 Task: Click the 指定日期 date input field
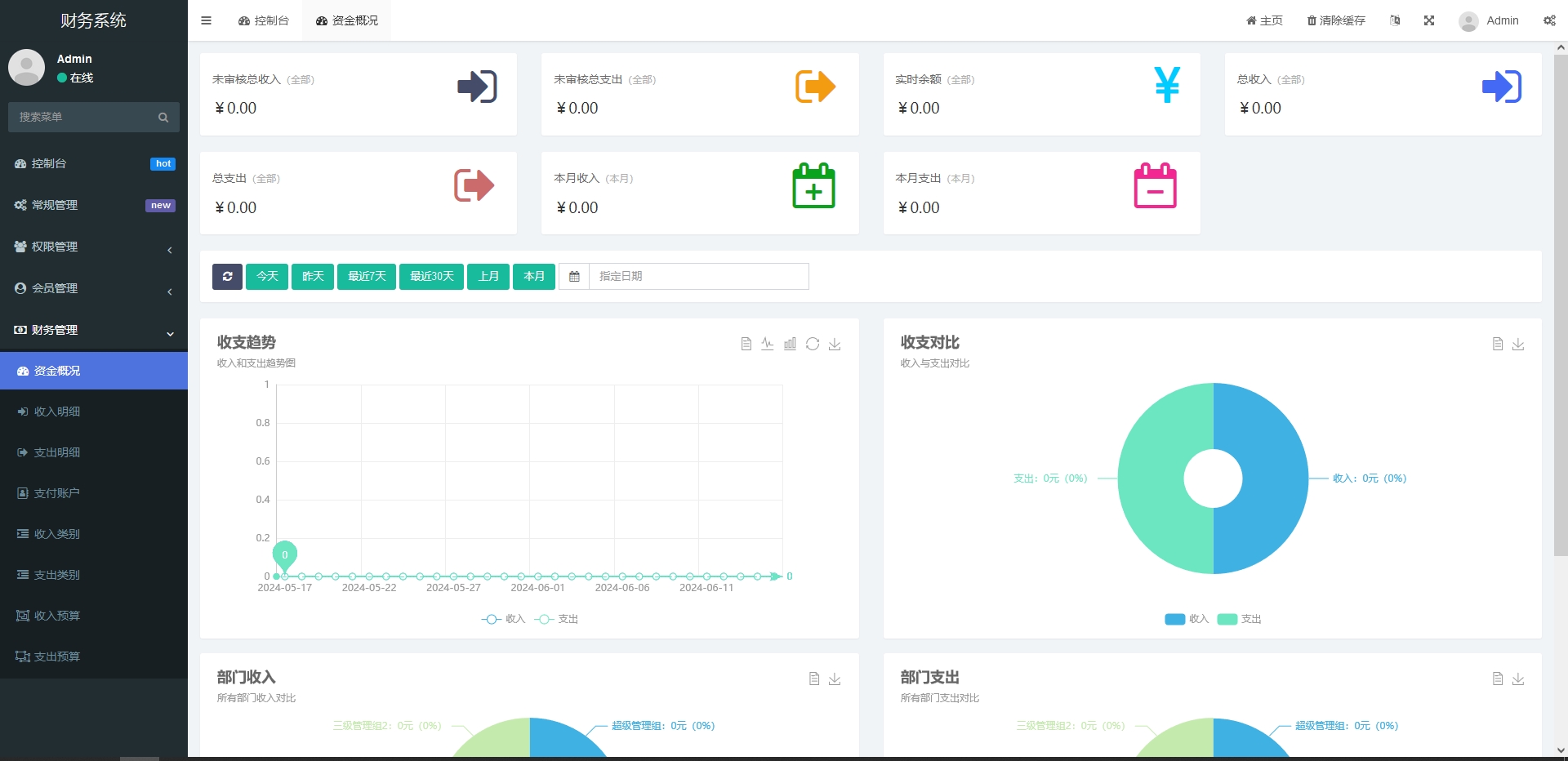699,277
